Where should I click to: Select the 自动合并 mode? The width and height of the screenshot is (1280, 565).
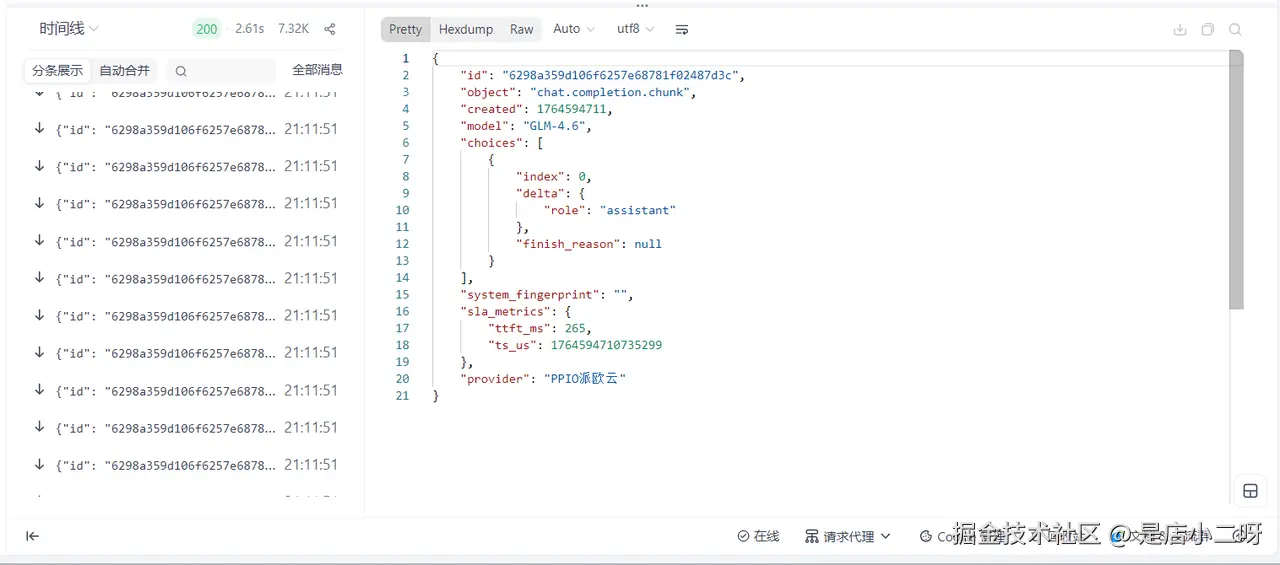[x=125, y=70]
